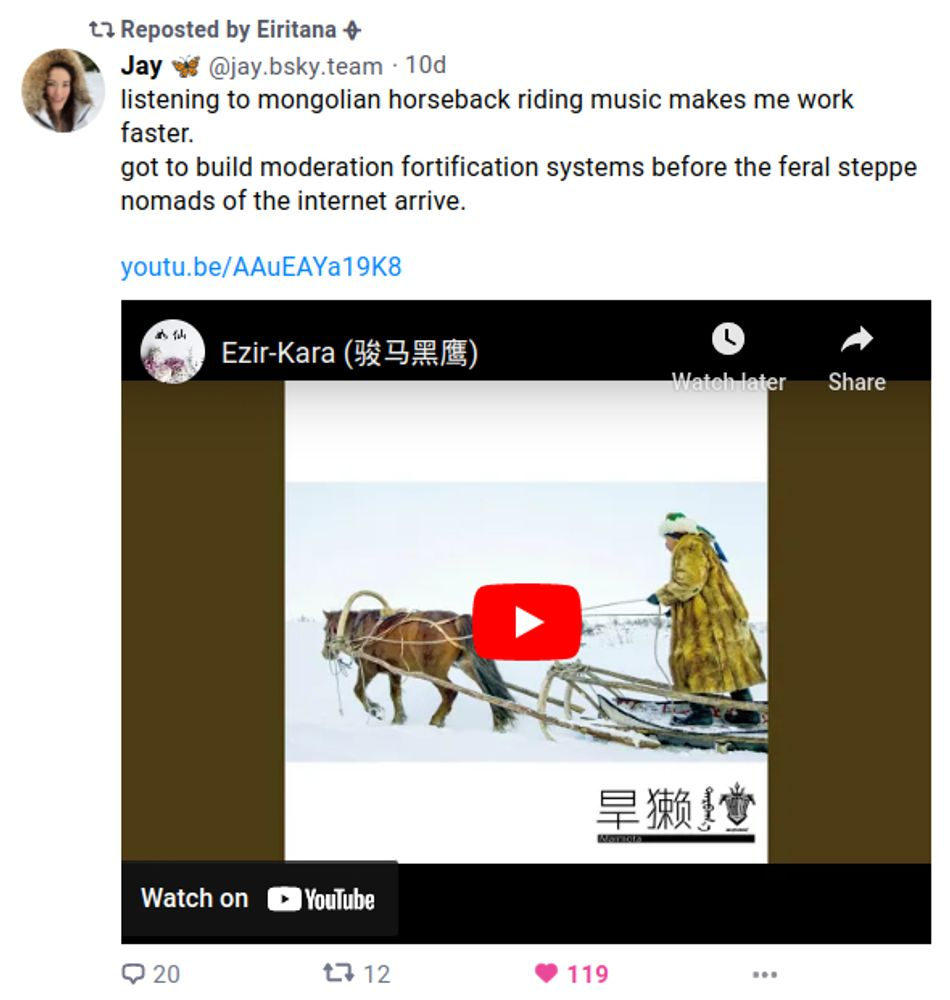
Task: Open the three-dot more options menu
Action: (764, 974)
